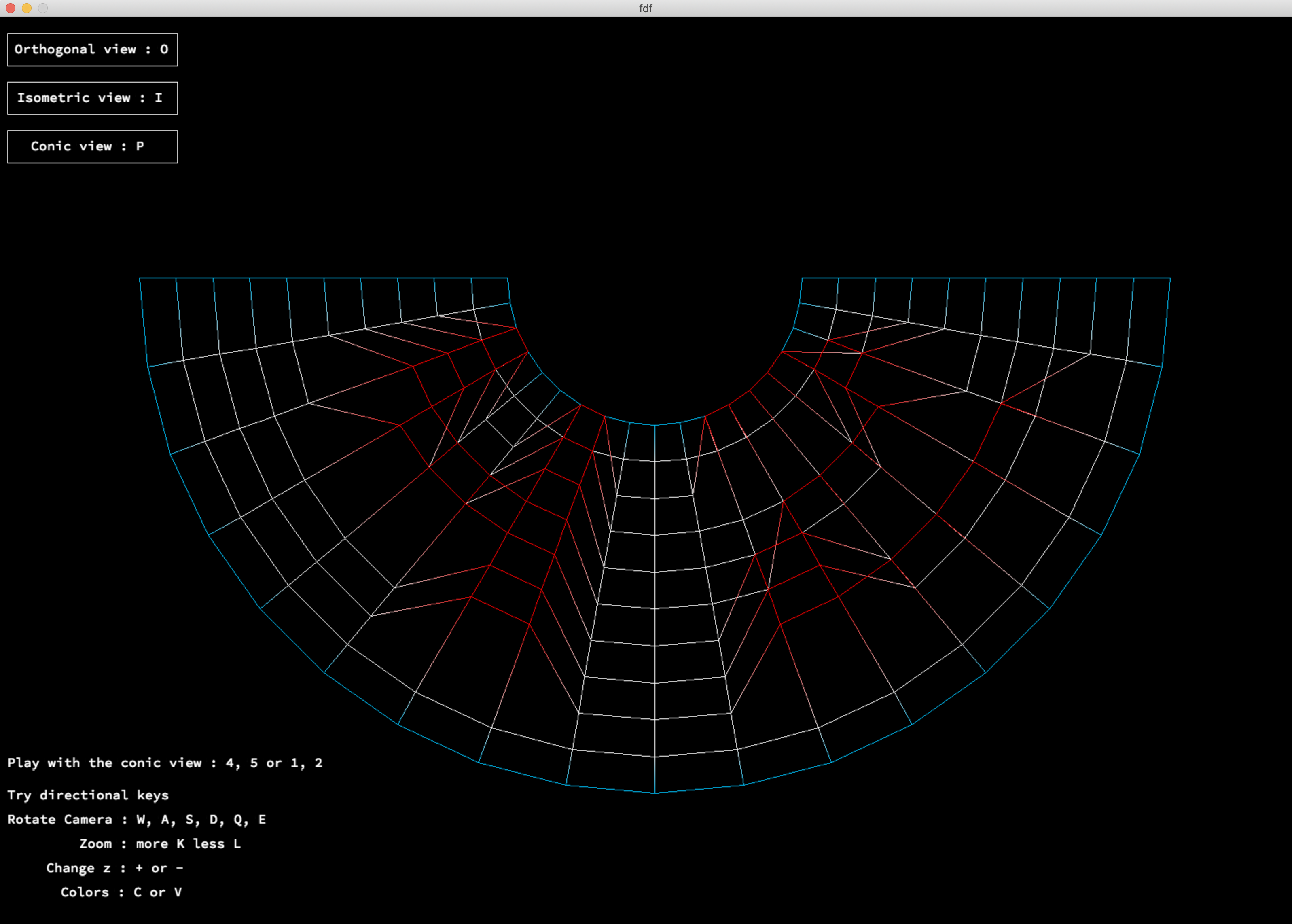
Task: Click the lowest point of the inner blue arc
Action: pos(655,425)
